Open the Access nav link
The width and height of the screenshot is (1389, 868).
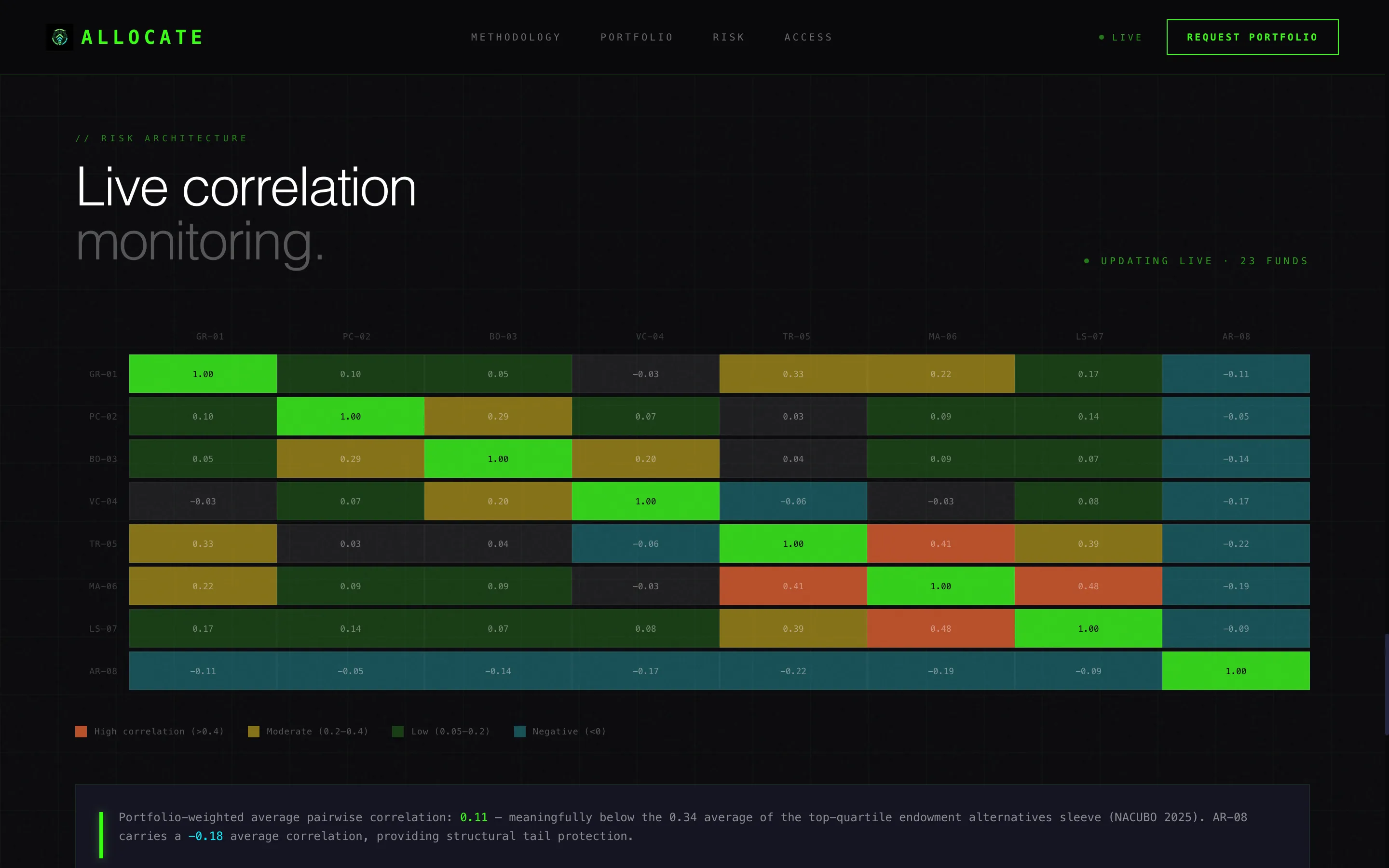pos(809,37)
